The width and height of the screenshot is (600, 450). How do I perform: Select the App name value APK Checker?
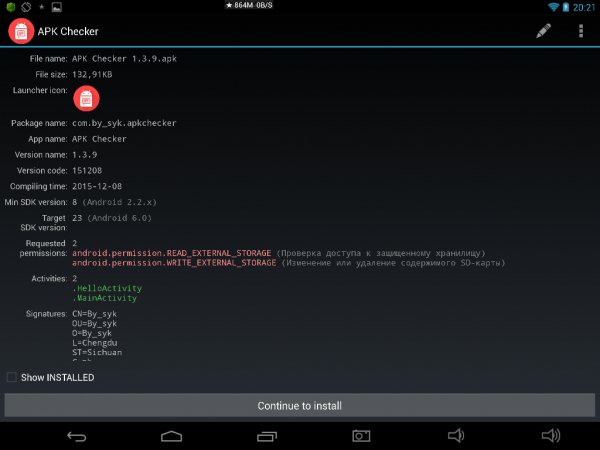coord(99,139)
